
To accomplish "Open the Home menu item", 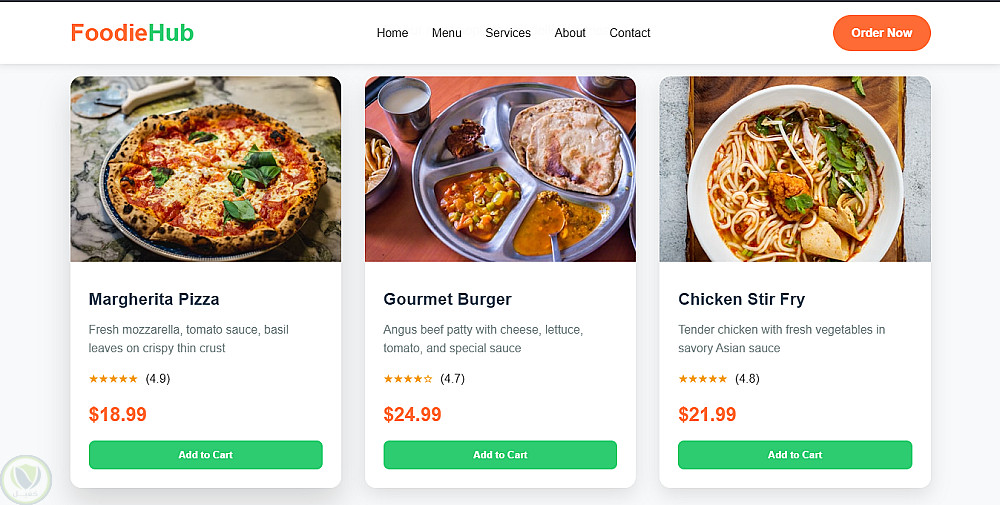I will click(392, 33).
